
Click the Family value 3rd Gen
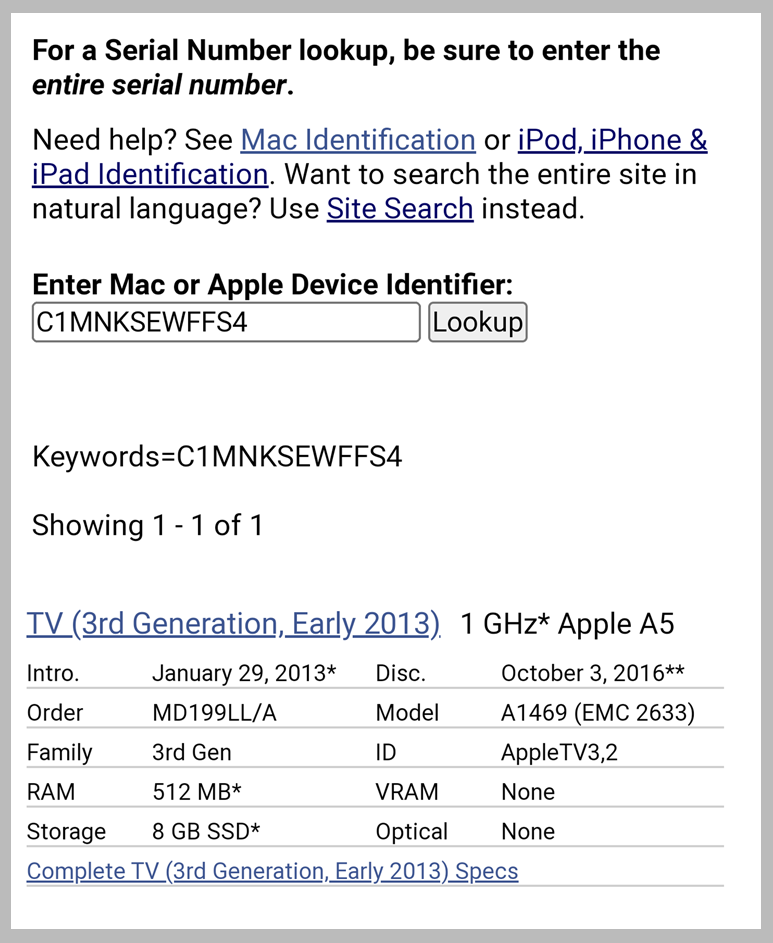pos(192,752)
